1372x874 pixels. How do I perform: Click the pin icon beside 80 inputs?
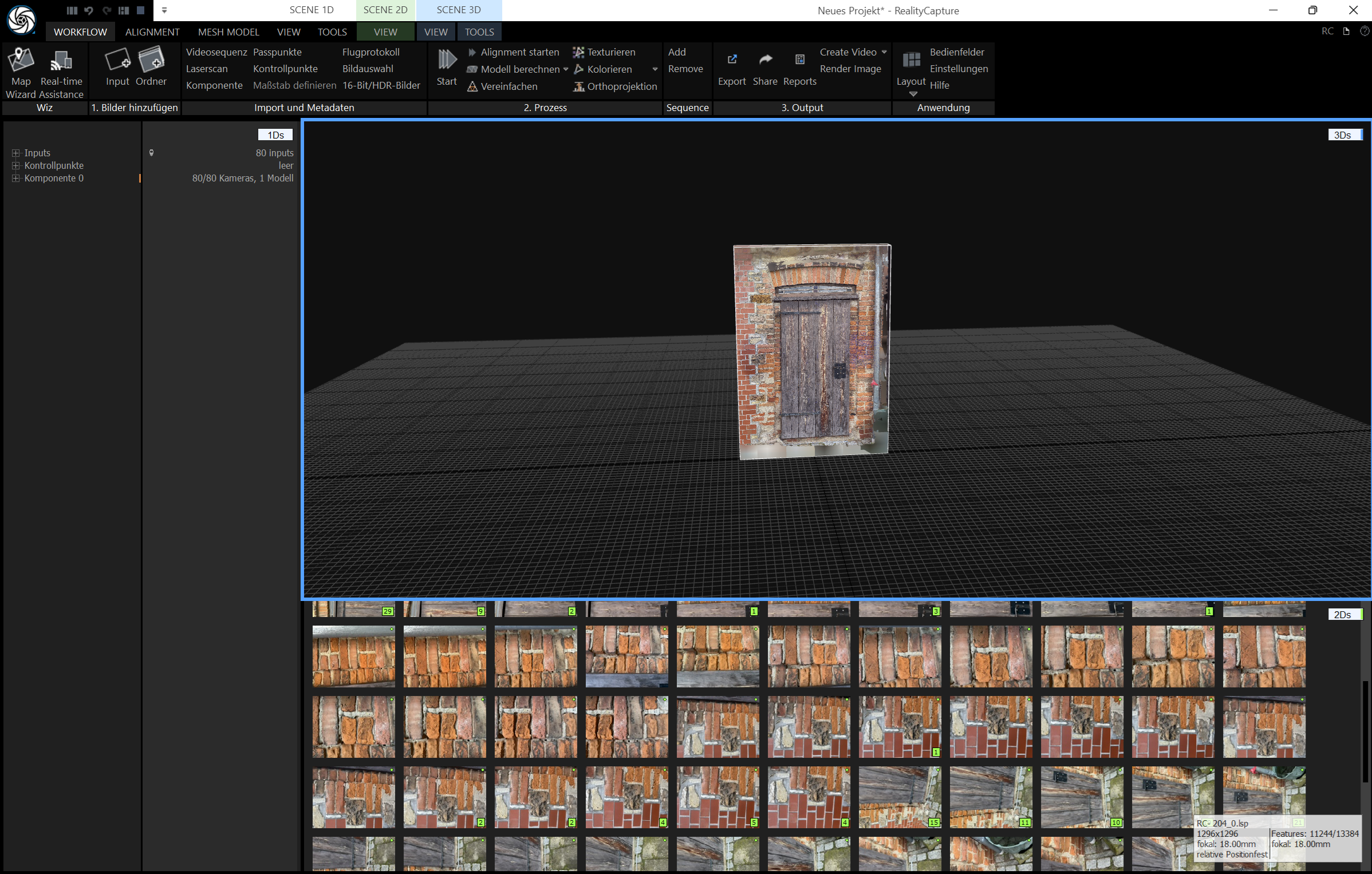click(151, 153)
